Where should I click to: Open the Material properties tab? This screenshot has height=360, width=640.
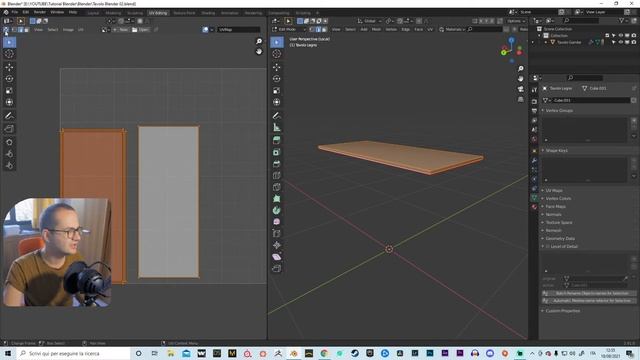[534, 207]
